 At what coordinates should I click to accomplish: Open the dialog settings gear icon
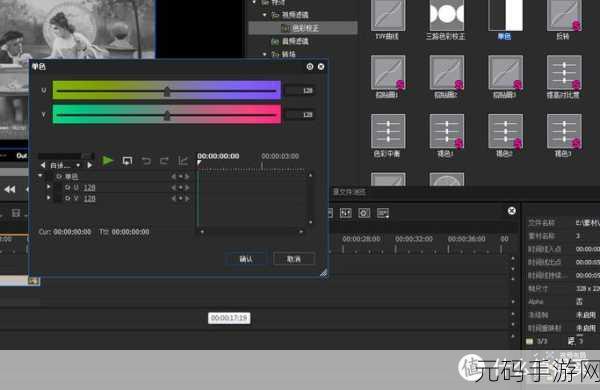coord(310,67)
